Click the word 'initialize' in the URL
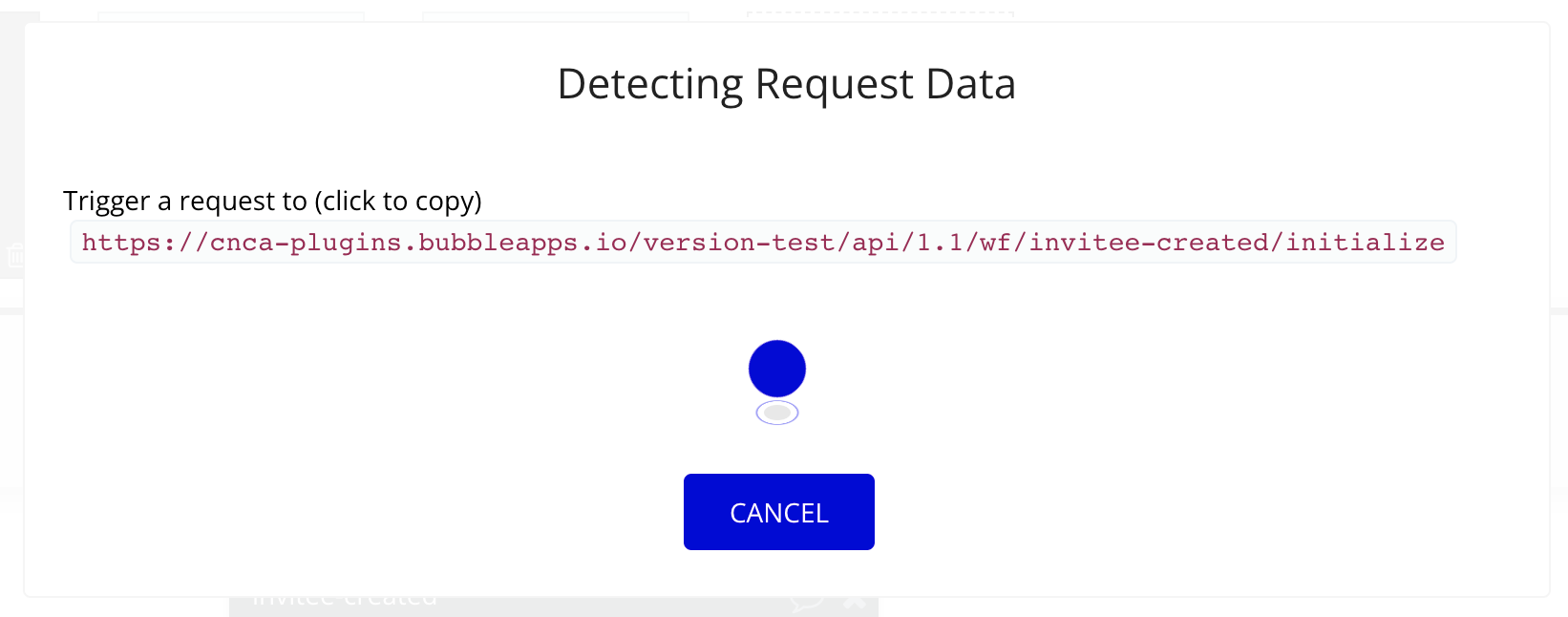Image resolution: width=1568 pixels, height=617 pixels. point(1365,243)
